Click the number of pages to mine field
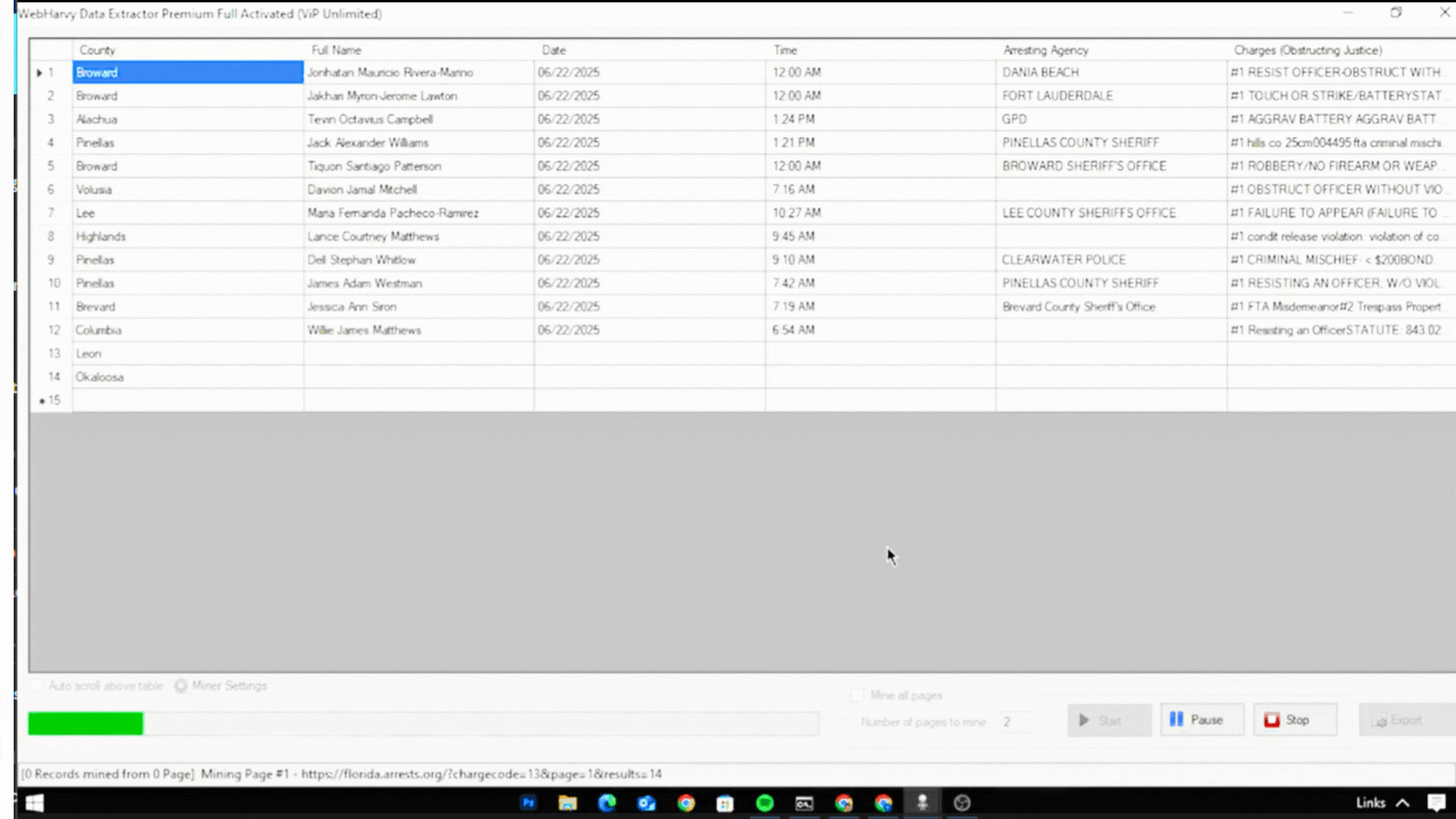 [x=1016, y=722]
